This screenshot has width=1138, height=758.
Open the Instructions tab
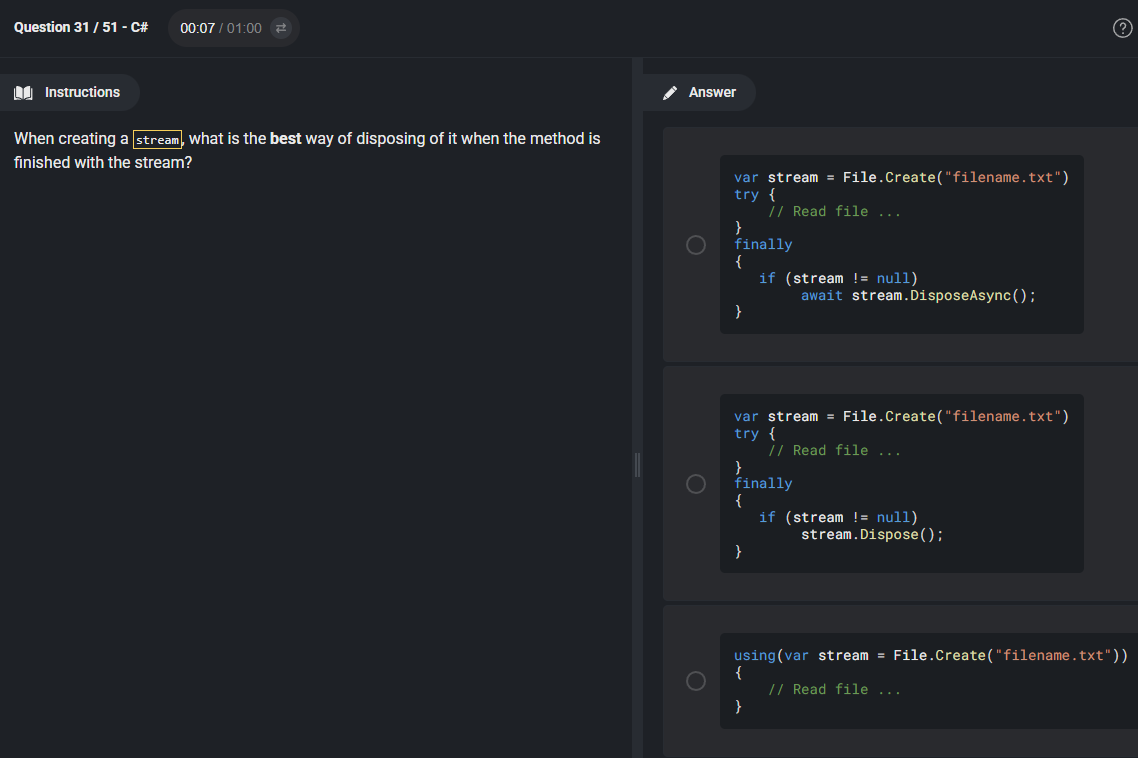coord(69,92)
